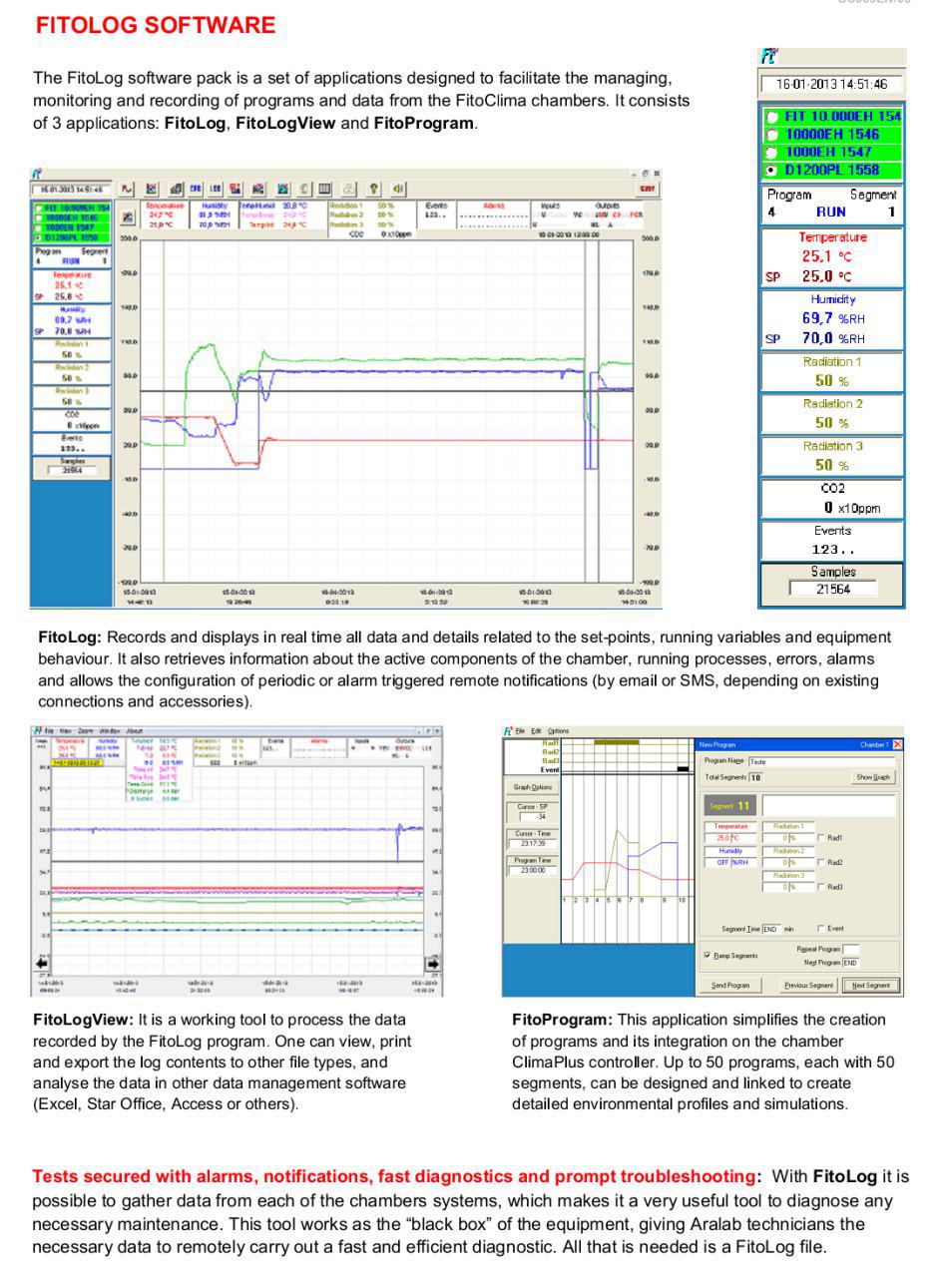Click the red curve icon in FitoLog toolbar
This screenshot has height=1277, width=952.
click(127, 188)
